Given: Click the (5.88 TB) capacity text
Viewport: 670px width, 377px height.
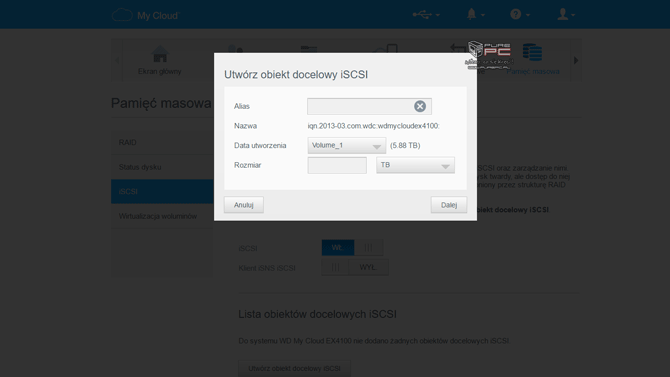Looking at the screenshot, I should coord(405,145).
